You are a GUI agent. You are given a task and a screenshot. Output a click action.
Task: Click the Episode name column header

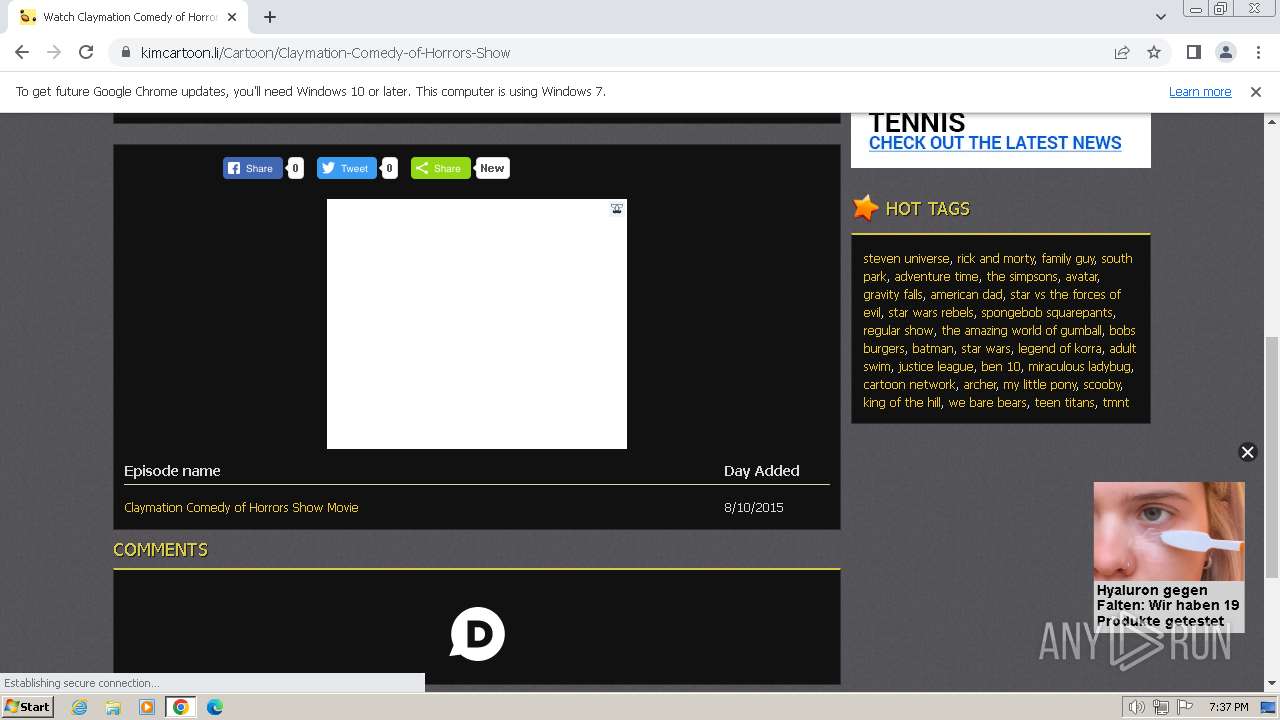click(x=172, y=470)
